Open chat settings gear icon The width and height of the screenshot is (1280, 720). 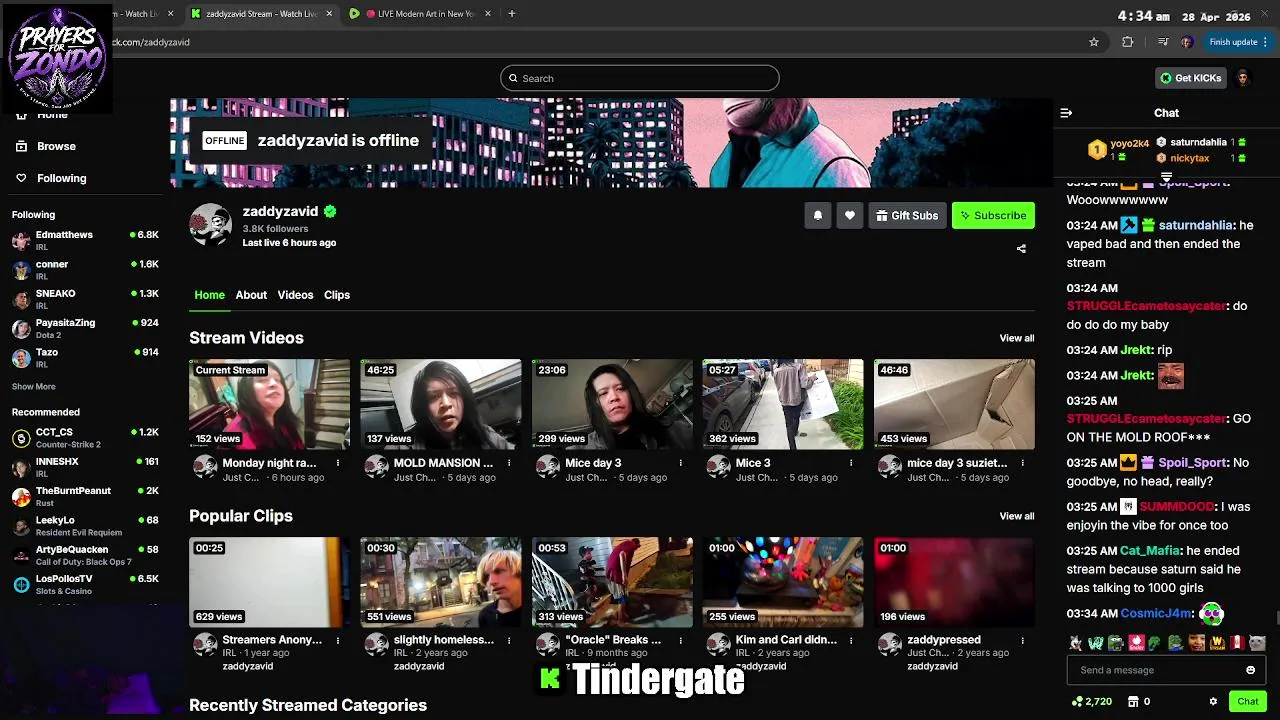point(1213,701)
